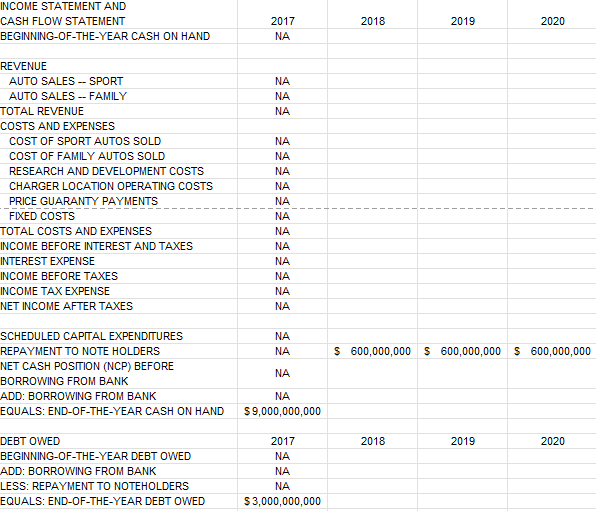596x511 pixels.
Task: Click the 2018 repayment $600,000,000 cell
Action: [x=372, y=351]
